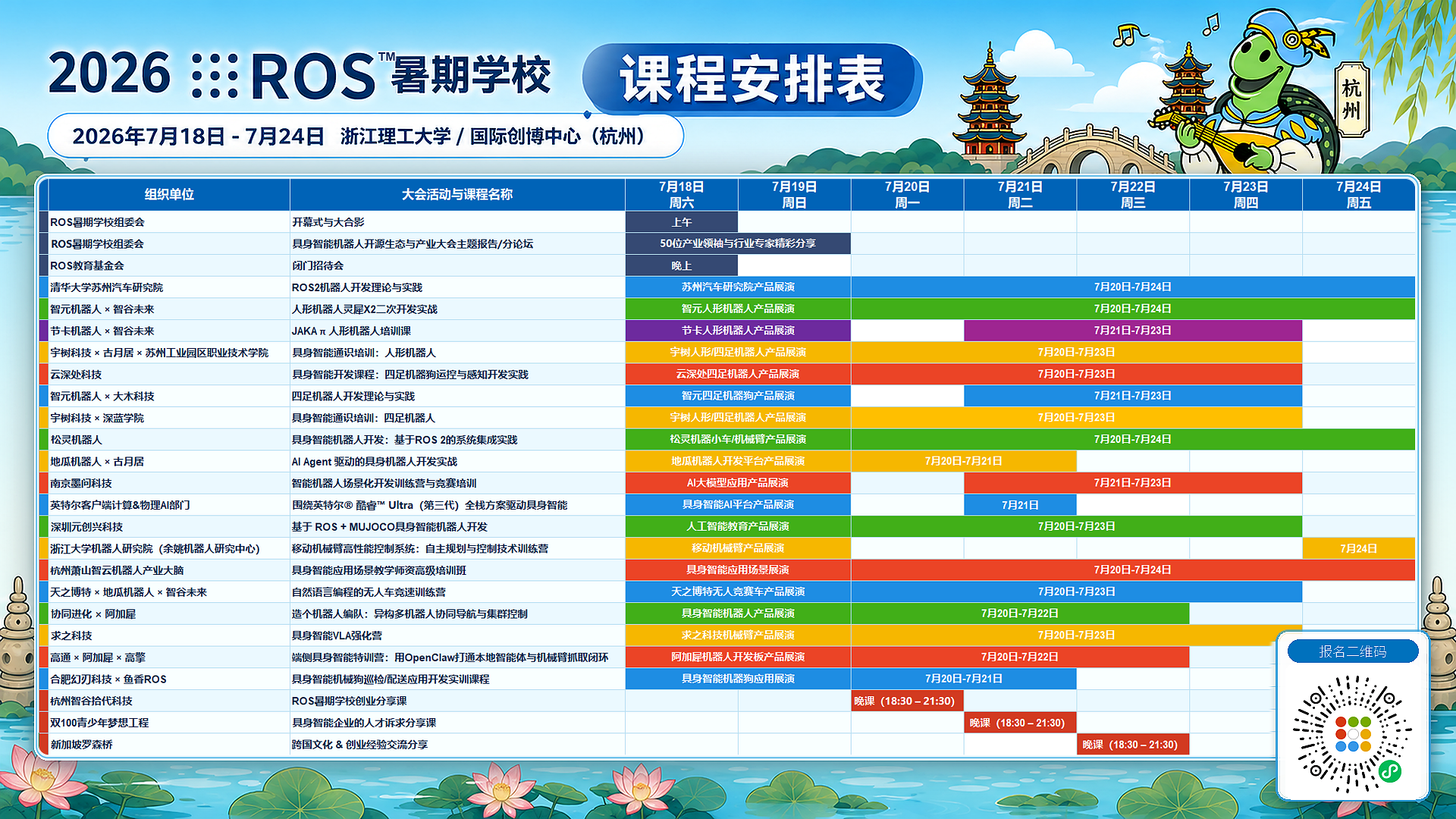Click the ROS dot-grid logo in the title
This screenshot has height=819, width=1456.
click(215, 75)
